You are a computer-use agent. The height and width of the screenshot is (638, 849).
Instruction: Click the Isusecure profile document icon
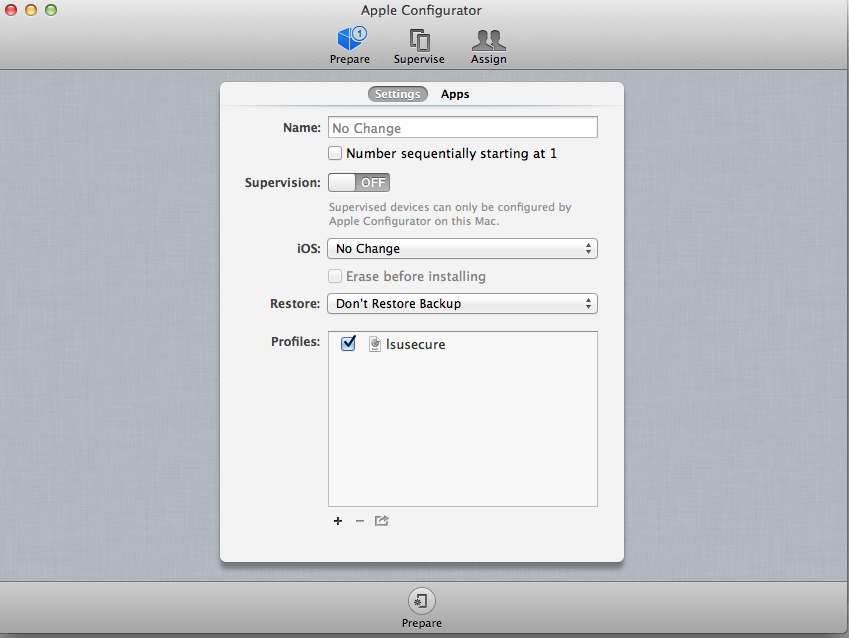[x=375, y=344]
